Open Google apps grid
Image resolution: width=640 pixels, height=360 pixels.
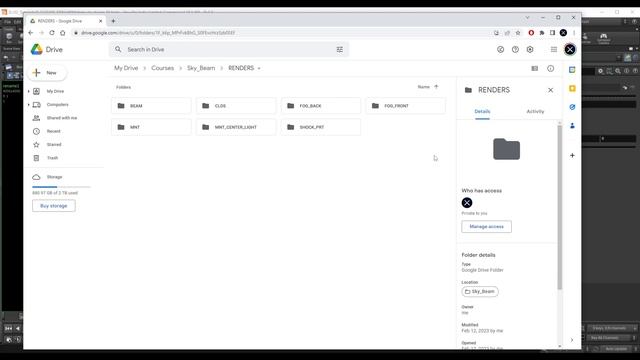pos(554,49)
